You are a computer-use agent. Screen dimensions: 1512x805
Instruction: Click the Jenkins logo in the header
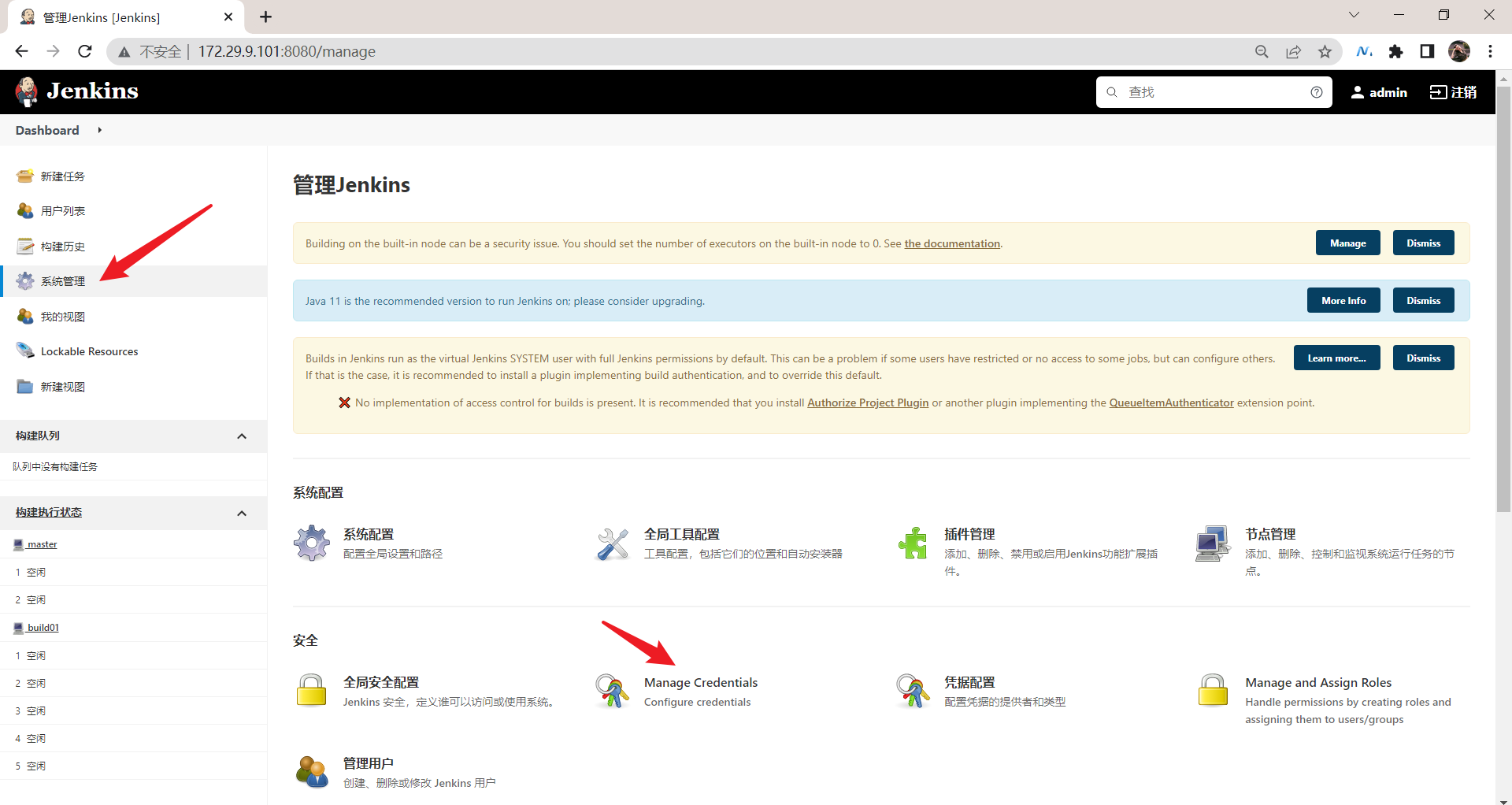[76, 91]
